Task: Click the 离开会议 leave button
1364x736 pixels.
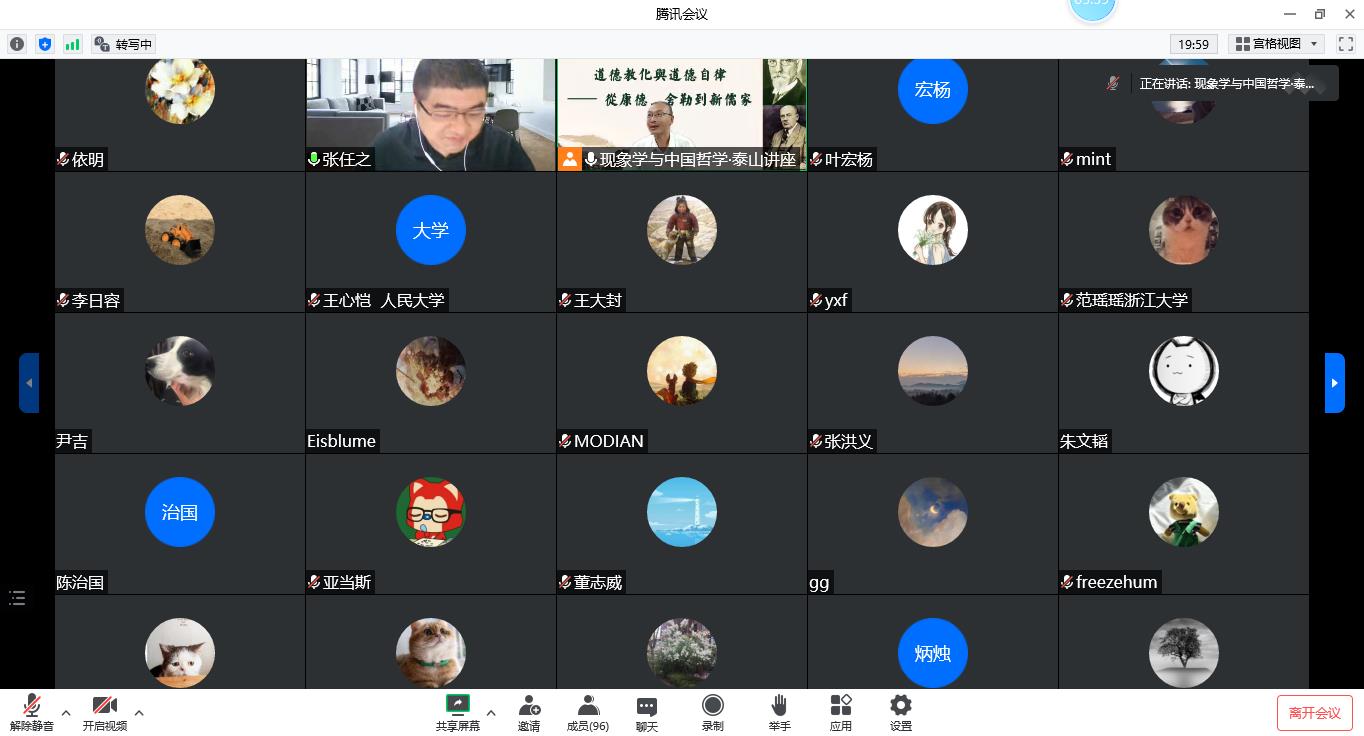Action: pos(1314,713)
